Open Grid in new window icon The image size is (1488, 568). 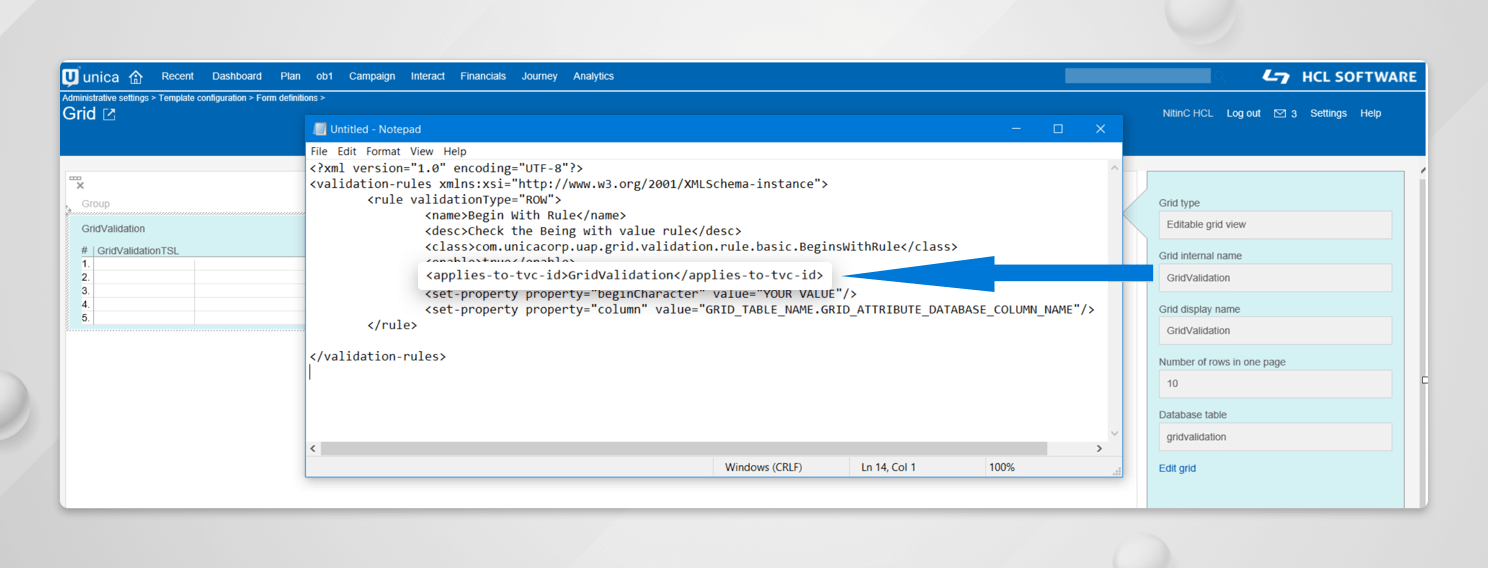[x=109, y=115]
